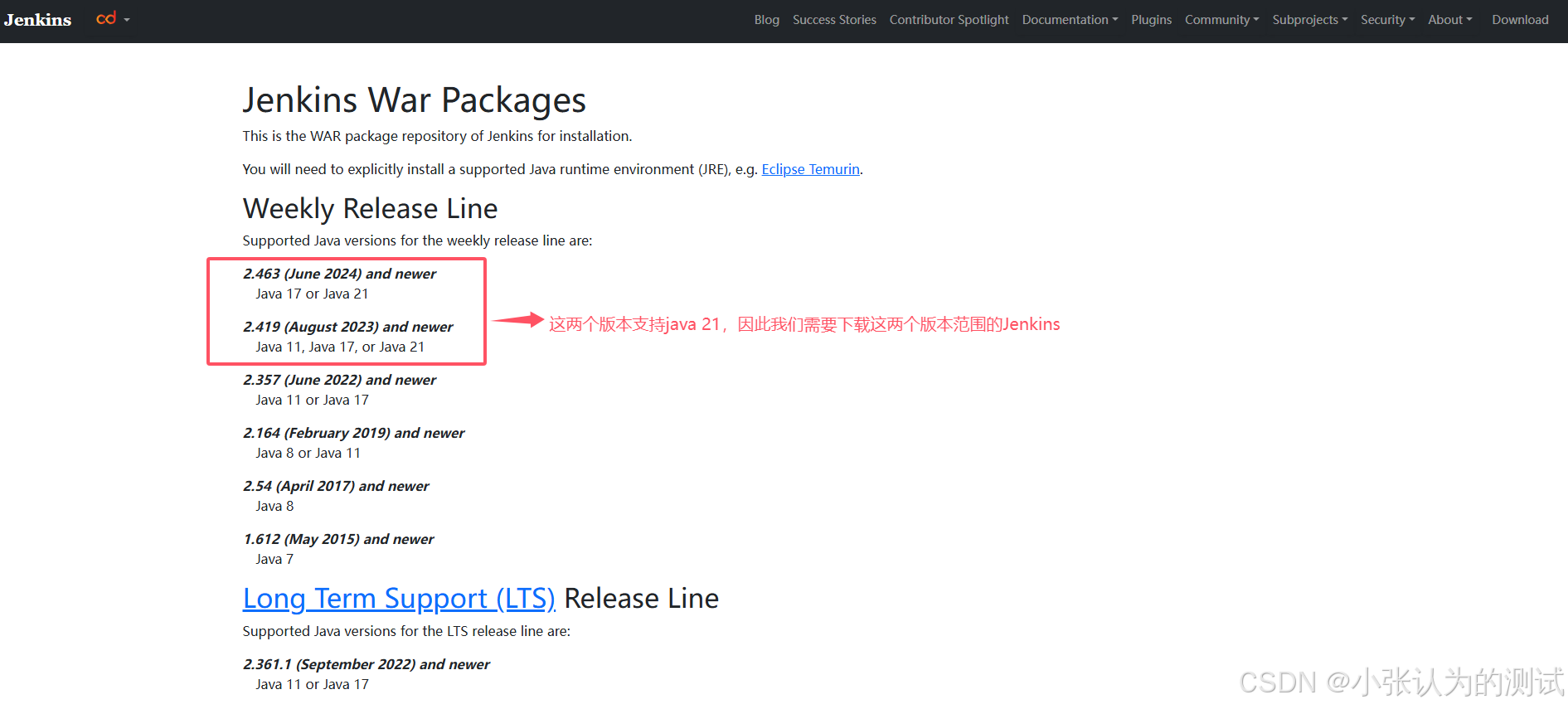Screen dimensions: 1568x709
Task: Click the Jenkins logo in navbar
Action: point(37,20)
